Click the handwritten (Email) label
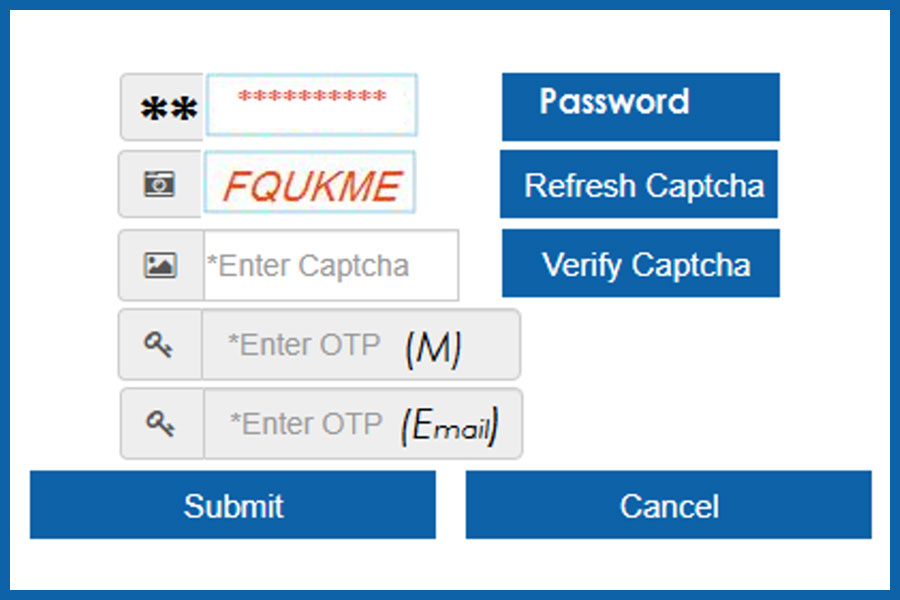900x600 pixels. coord(449,427)
